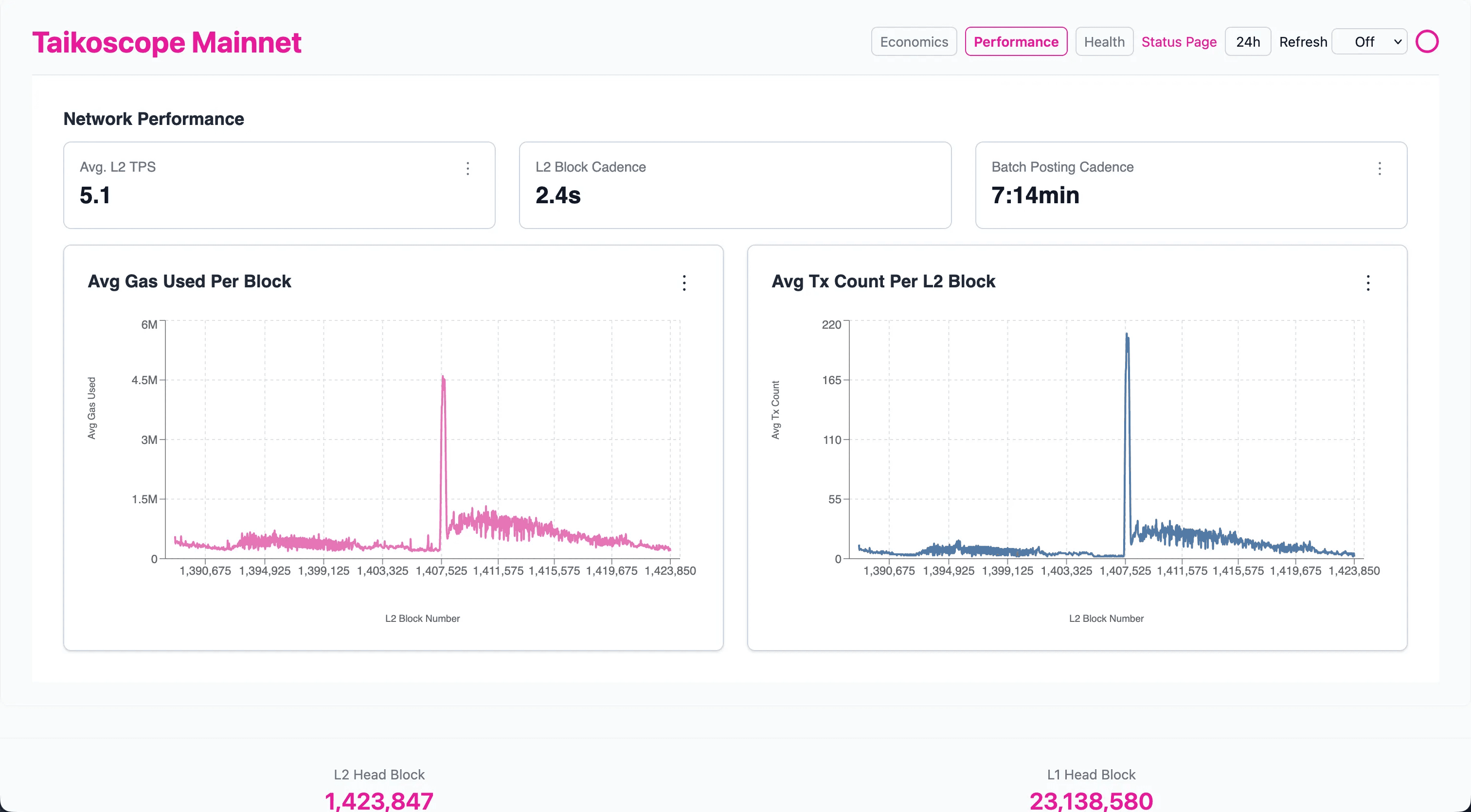Expand the Refresh interval dropdown
Image resolution: width=1471 pixels, height=812 pixels.
click(1369, 42)
